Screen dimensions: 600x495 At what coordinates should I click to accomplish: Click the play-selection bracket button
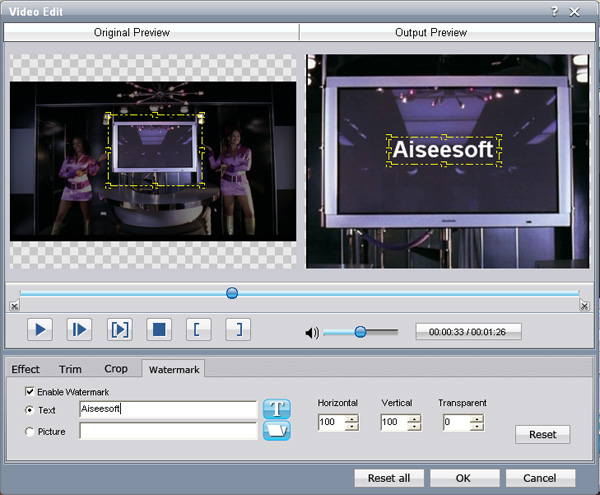pos(119,329)
